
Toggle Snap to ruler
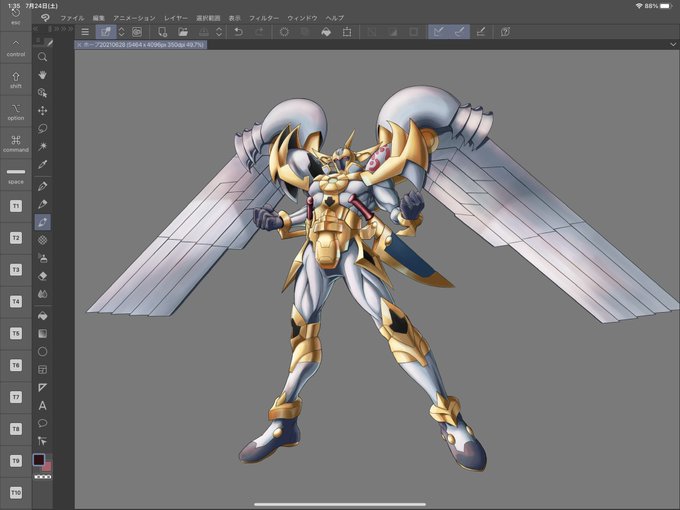pos(439,32)
